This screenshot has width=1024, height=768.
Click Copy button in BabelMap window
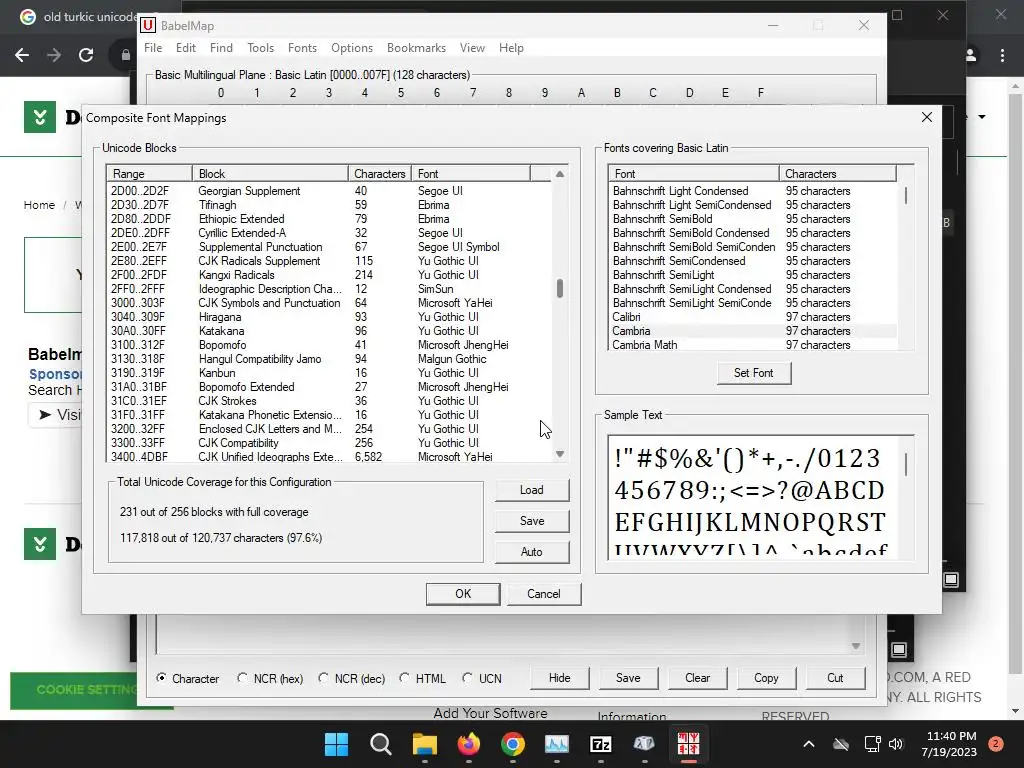click(766, 678)
